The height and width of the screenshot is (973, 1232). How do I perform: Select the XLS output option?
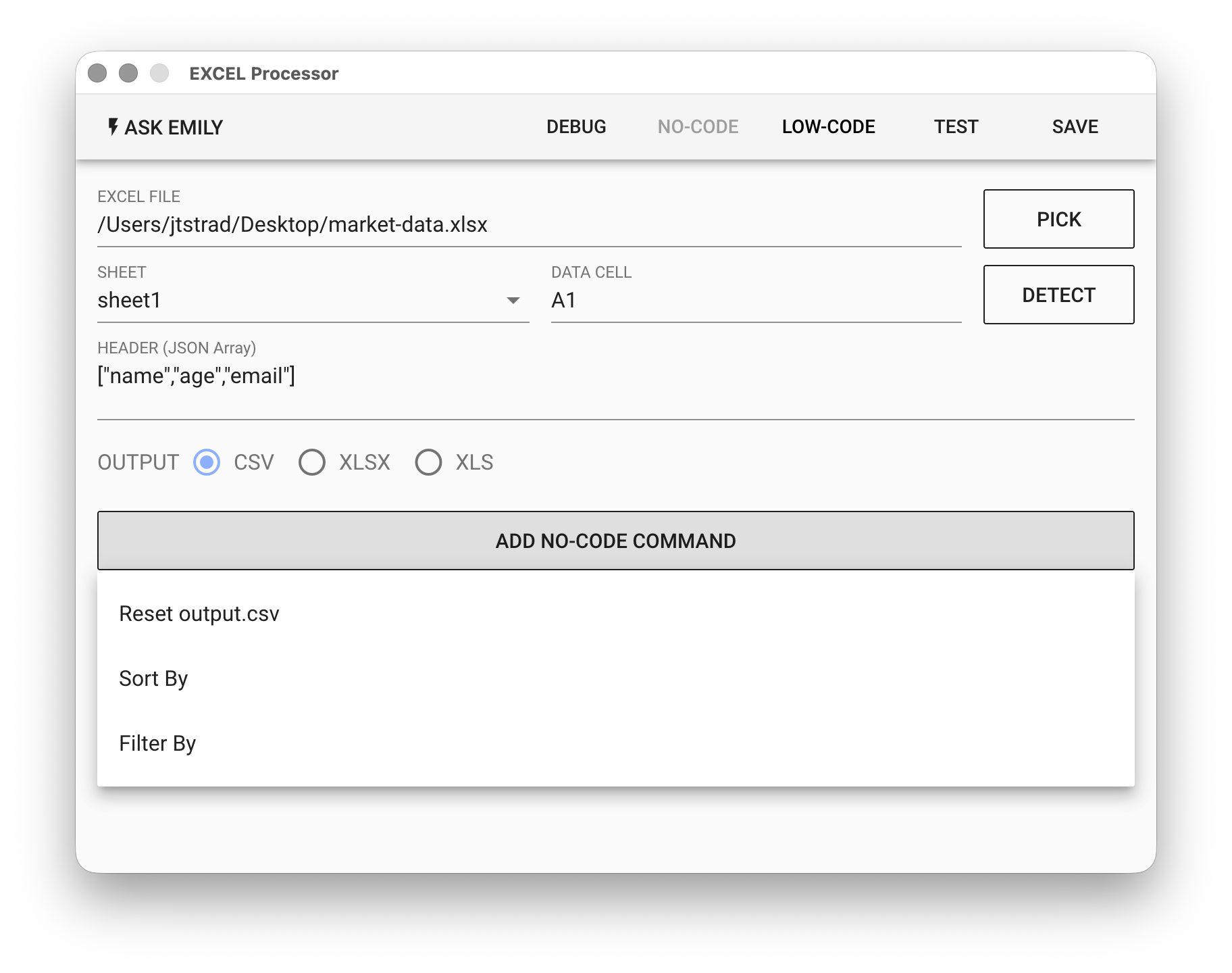click(428, 463)
